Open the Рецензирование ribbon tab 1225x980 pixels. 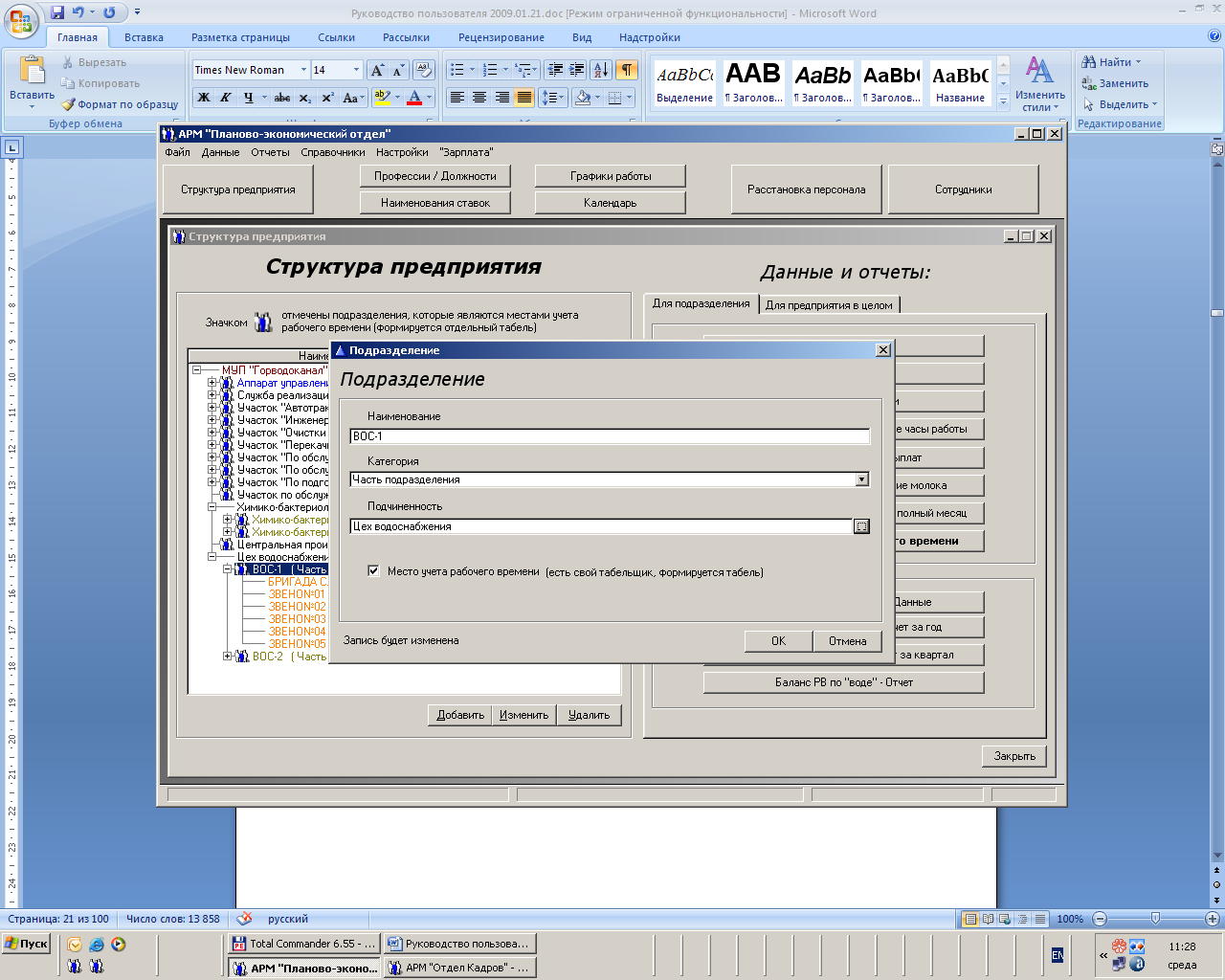tap(501, 37)
